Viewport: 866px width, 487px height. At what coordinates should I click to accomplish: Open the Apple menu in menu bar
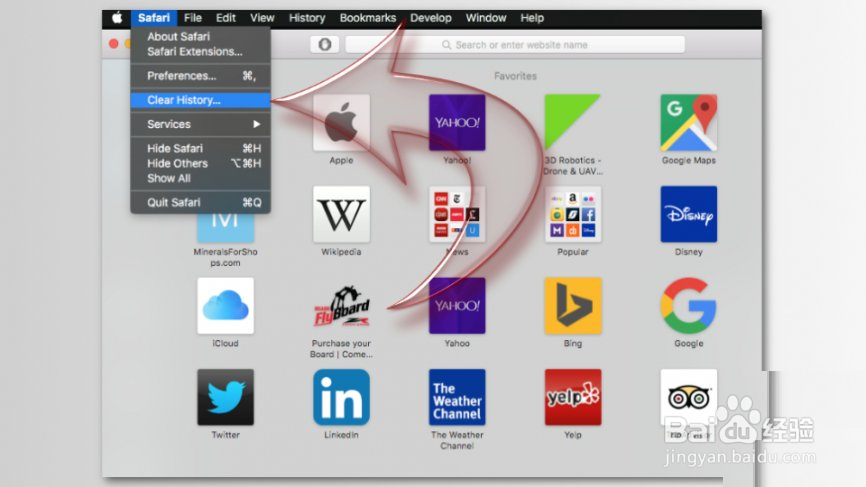[117, 18]
